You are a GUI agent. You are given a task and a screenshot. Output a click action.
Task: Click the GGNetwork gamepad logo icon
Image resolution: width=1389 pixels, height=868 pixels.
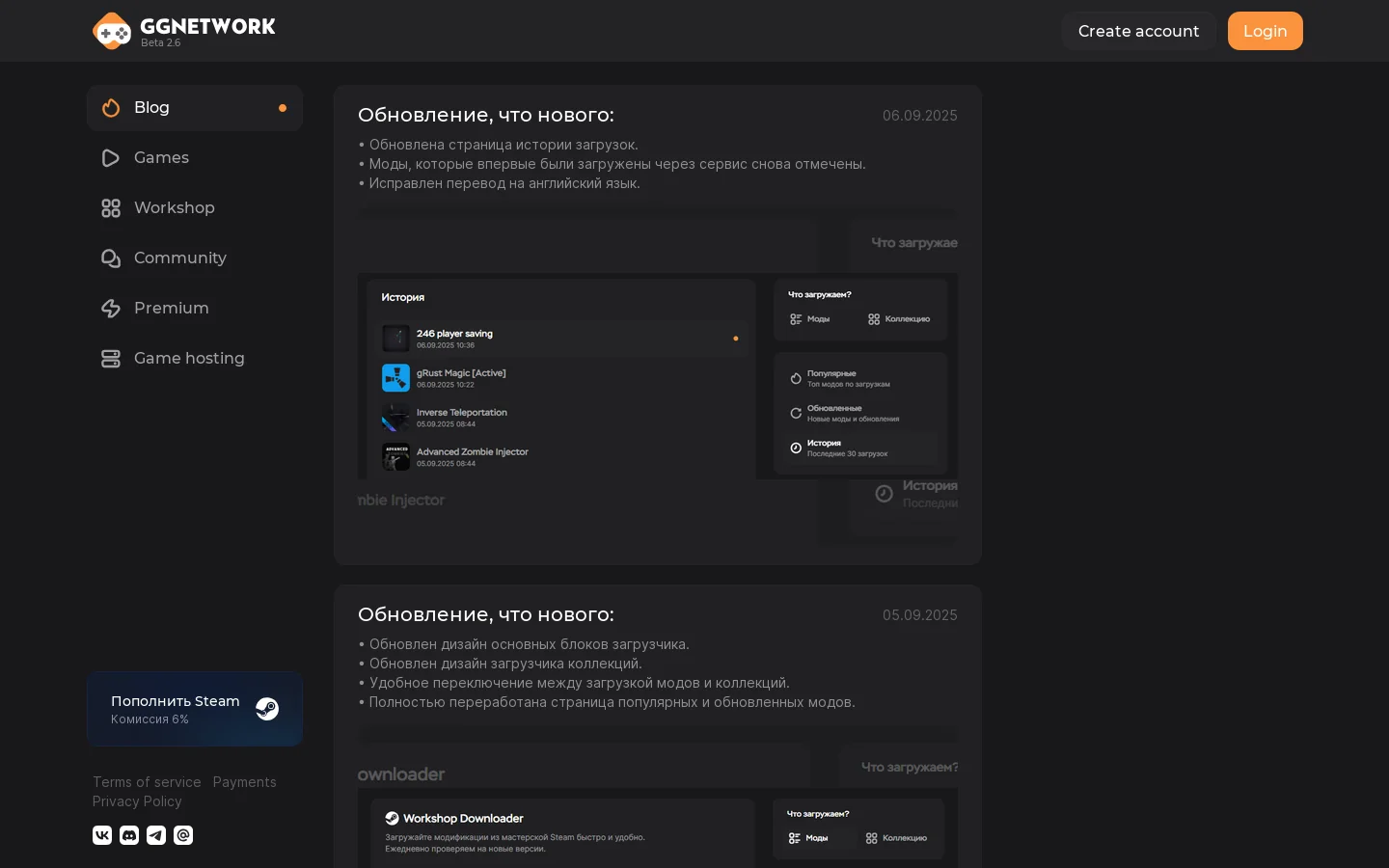(112, 31)
